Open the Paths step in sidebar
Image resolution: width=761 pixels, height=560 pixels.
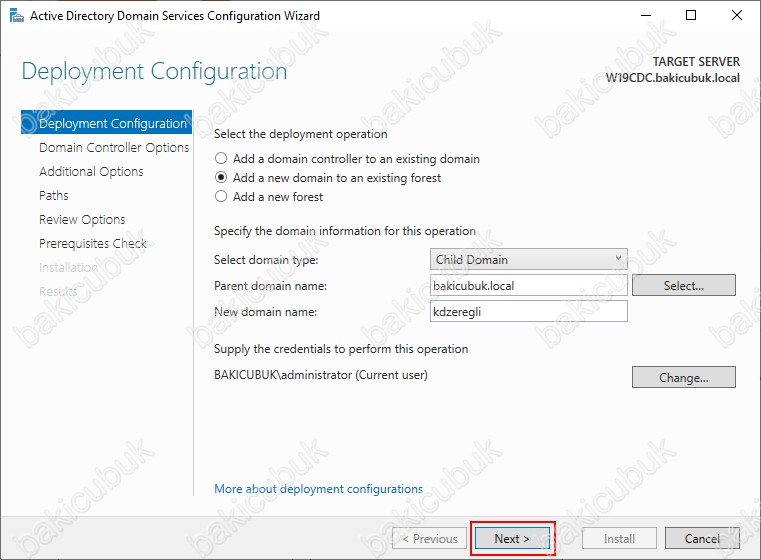[x=53, y=195]
